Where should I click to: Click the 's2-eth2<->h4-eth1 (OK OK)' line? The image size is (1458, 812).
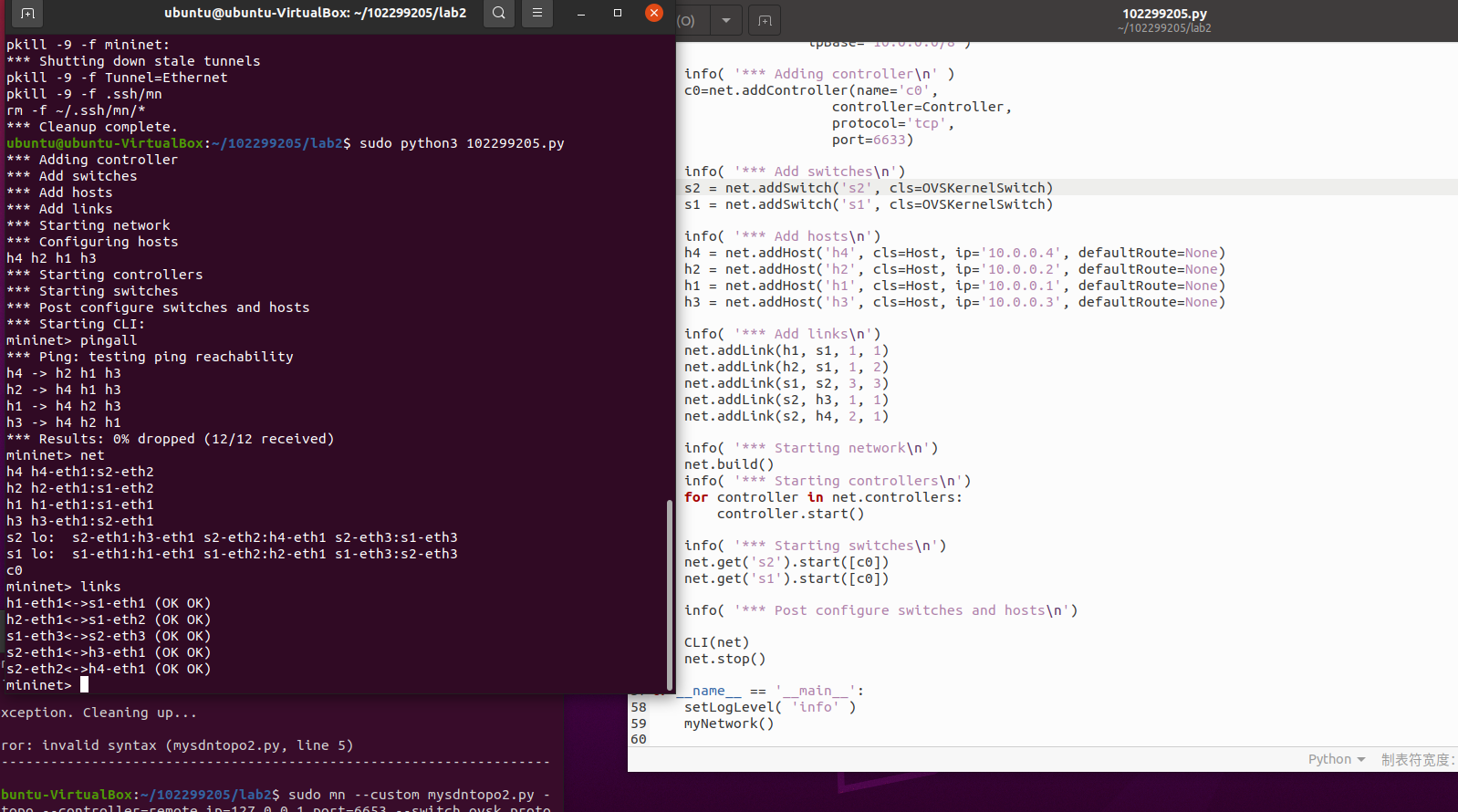tap(109, 669)
